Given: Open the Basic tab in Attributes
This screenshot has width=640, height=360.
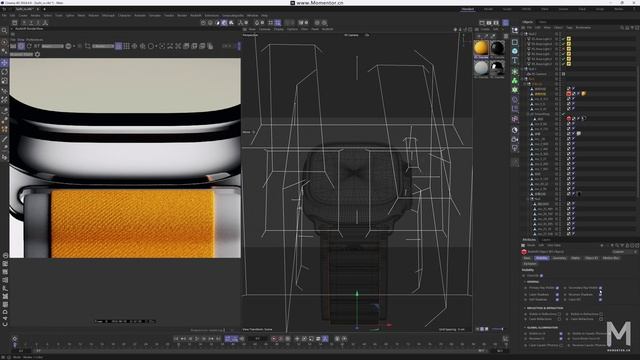Looking at the screenshot, I should point(527,258).
